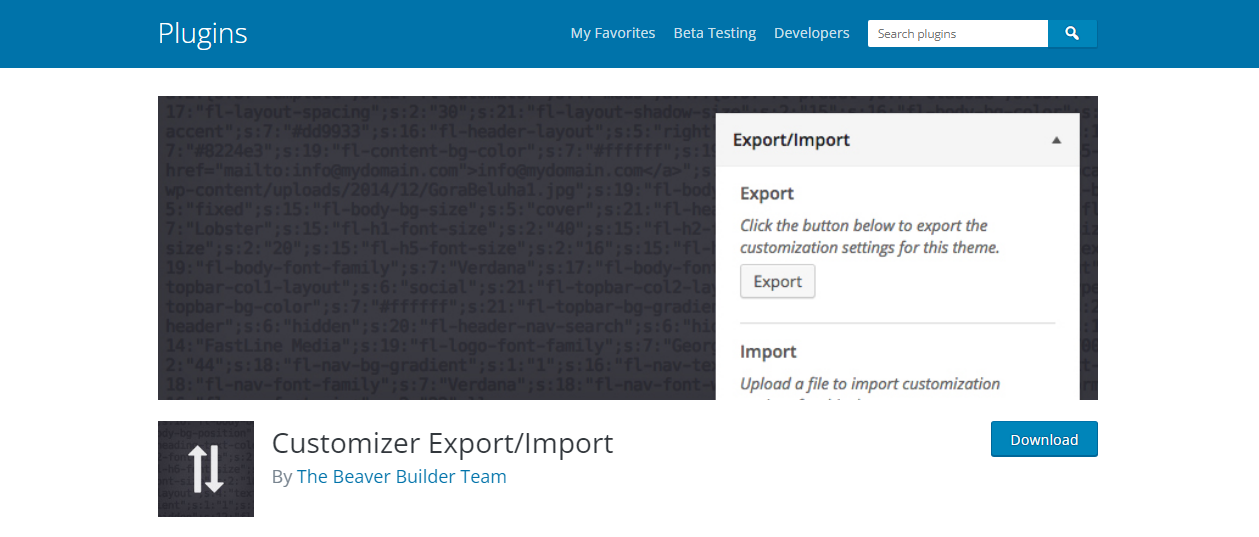Open My Favorites page
The width and height of the screenshot is (1259, 537).
(x=613, y=33)
